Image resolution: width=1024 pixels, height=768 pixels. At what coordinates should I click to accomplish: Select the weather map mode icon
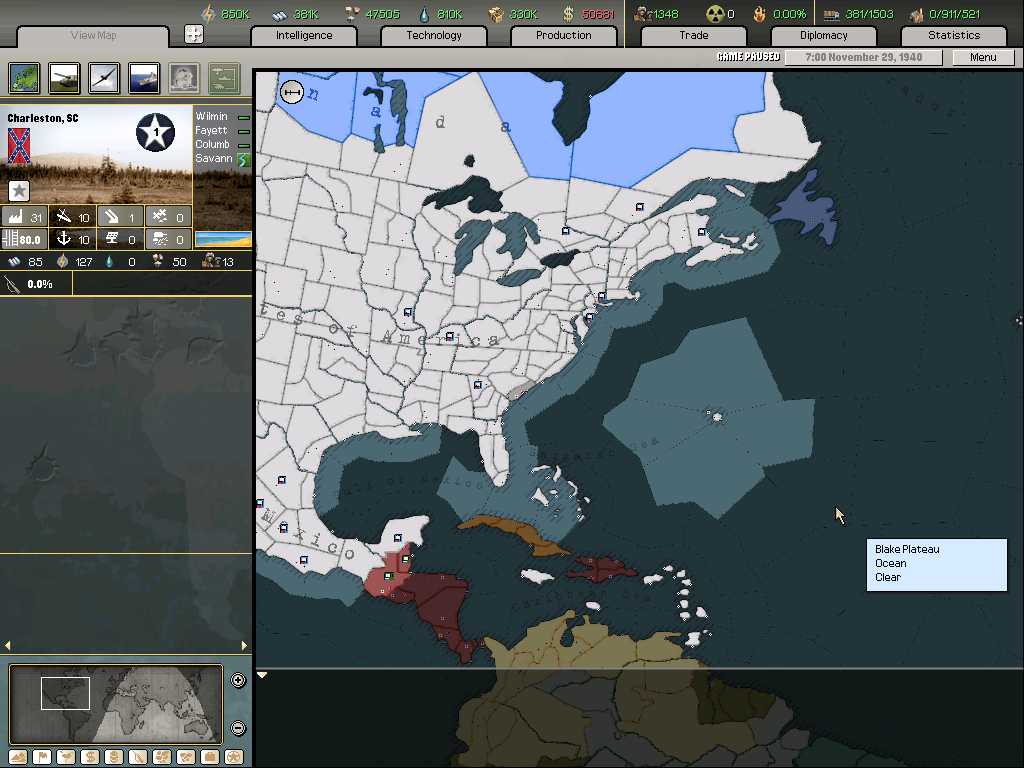click(66, 757)
